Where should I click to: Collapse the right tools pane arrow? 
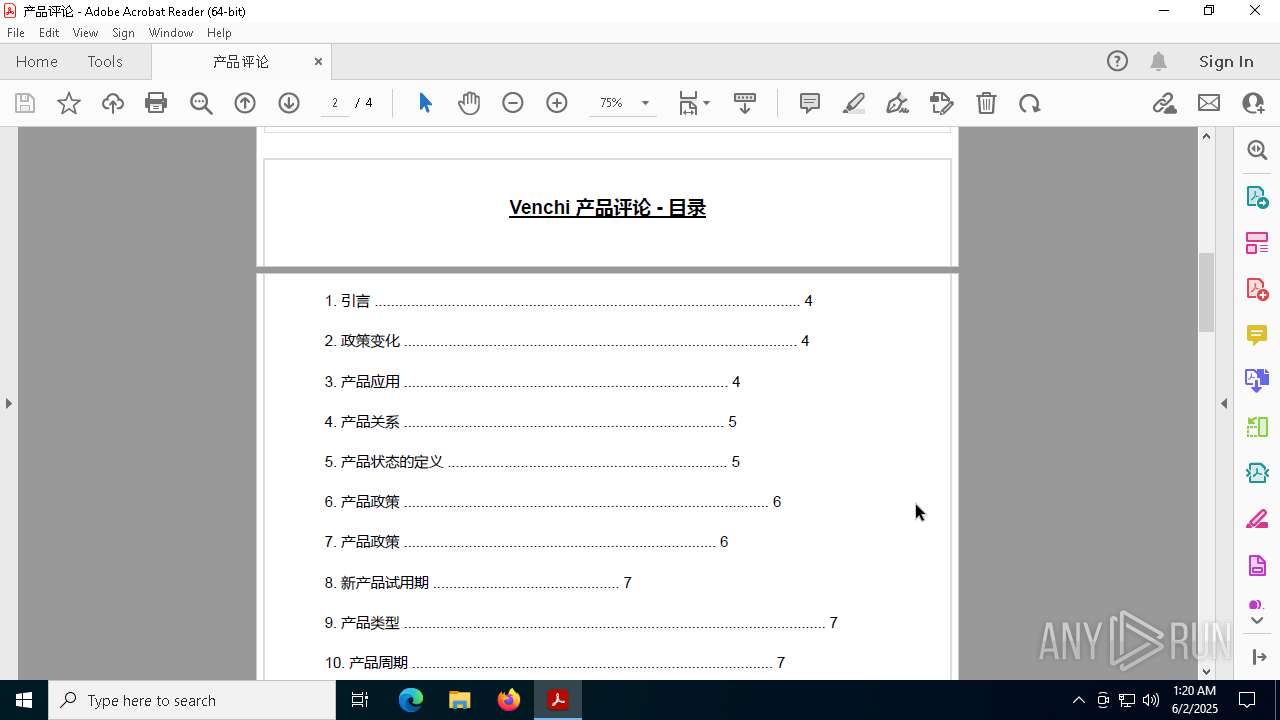click(1224, 403)
